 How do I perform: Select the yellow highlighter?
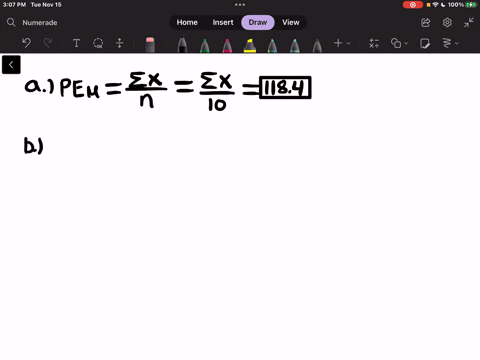click(x=250, y=45)
